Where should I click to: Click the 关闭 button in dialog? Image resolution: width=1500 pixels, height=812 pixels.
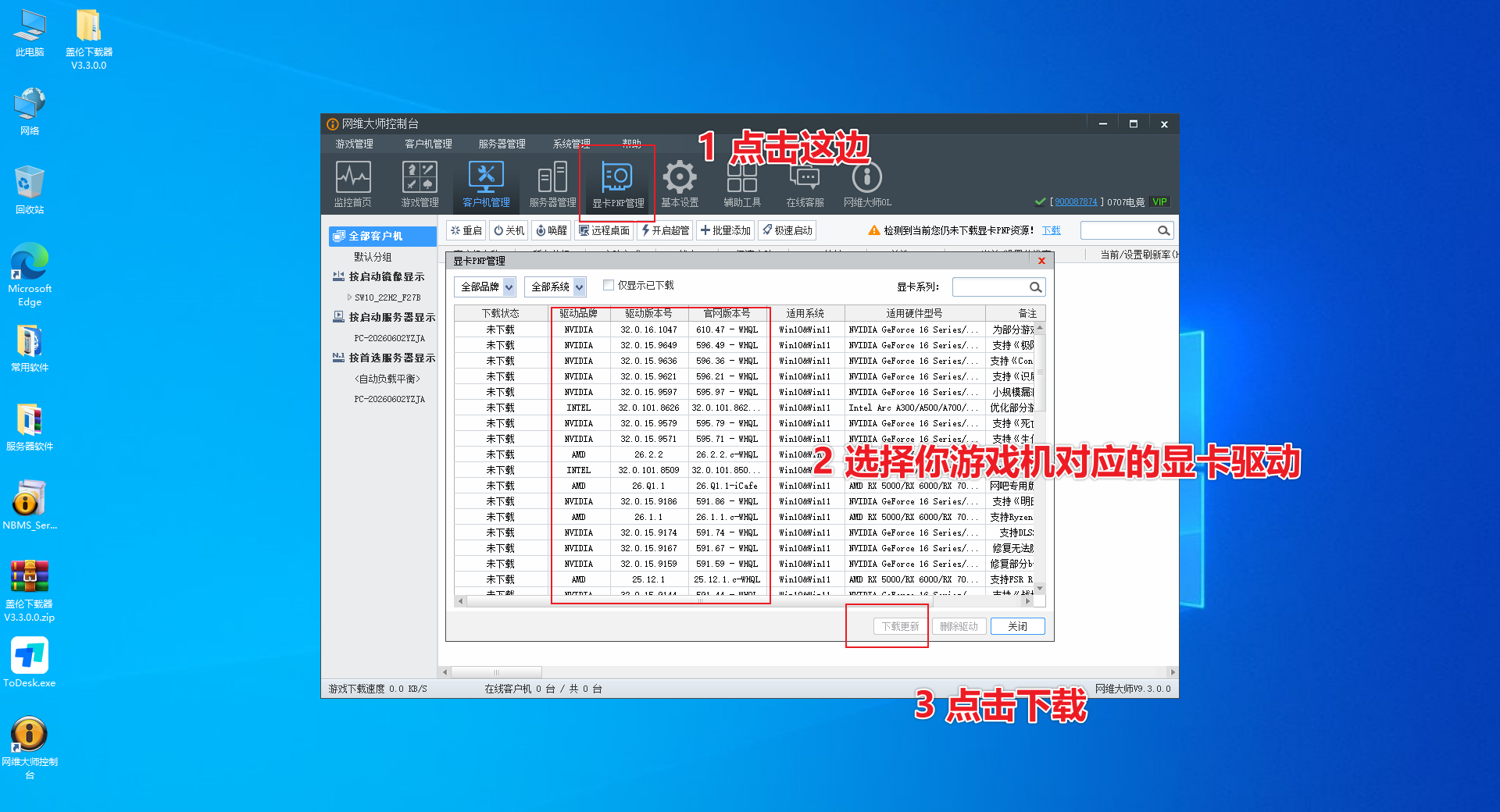(1017, 626)
